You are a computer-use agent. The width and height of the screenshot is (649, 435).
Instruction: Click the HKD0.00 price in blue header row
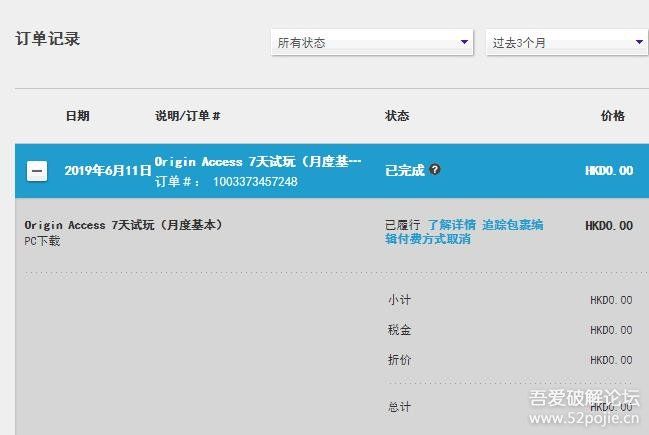(x=609, y=171)
